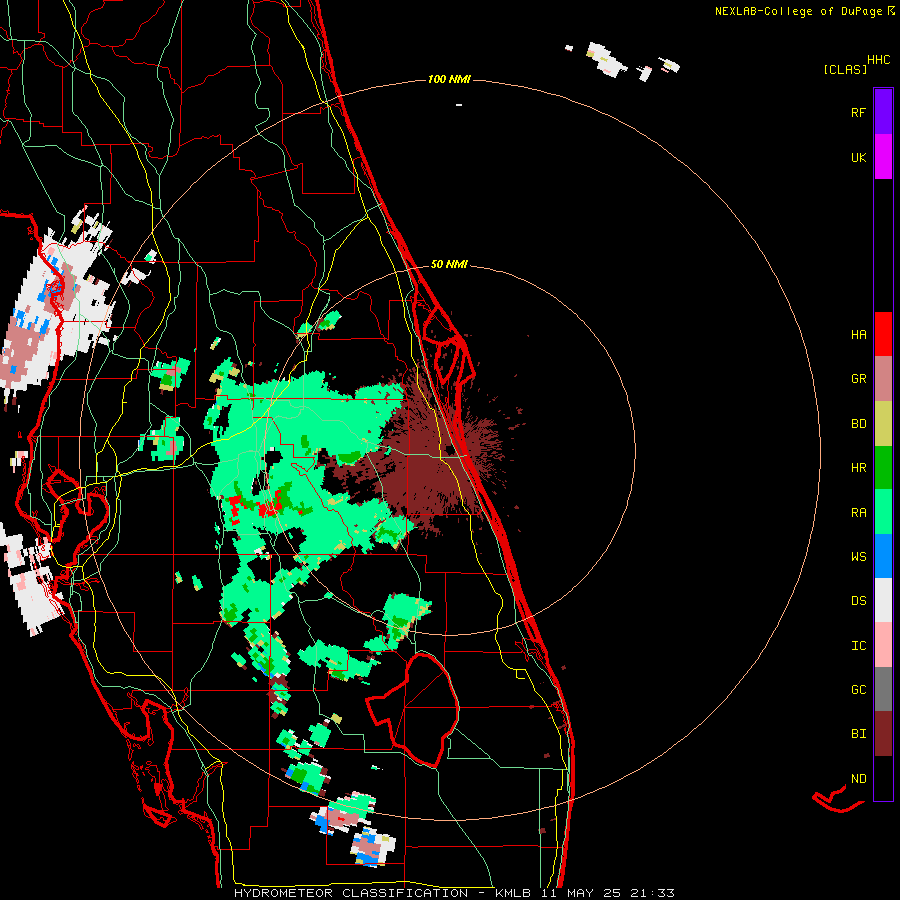Click the HA legend label
Screen dimensions: 900x900
click(858, 334)
